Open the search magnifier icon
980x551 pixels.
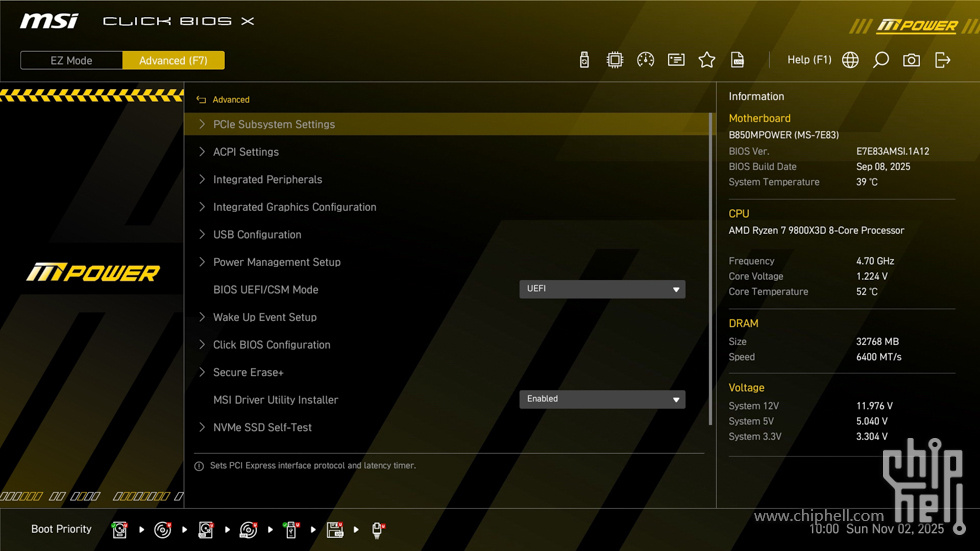point(881,60)
